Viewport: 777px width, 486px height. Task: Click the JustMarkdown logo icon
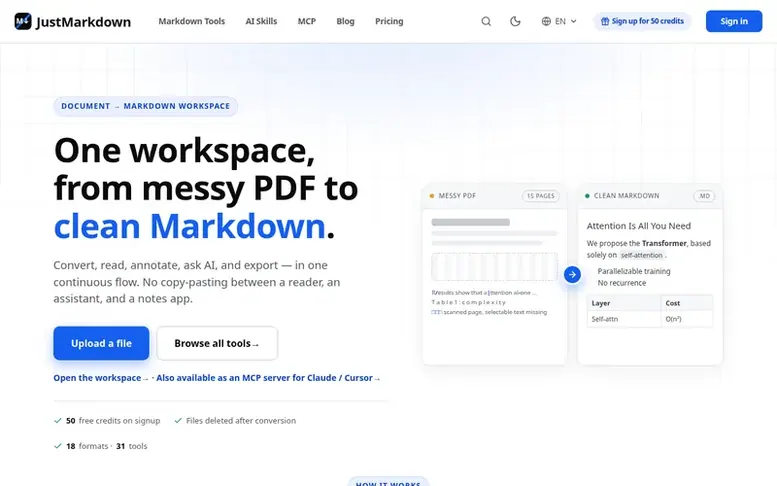(23, 21)
